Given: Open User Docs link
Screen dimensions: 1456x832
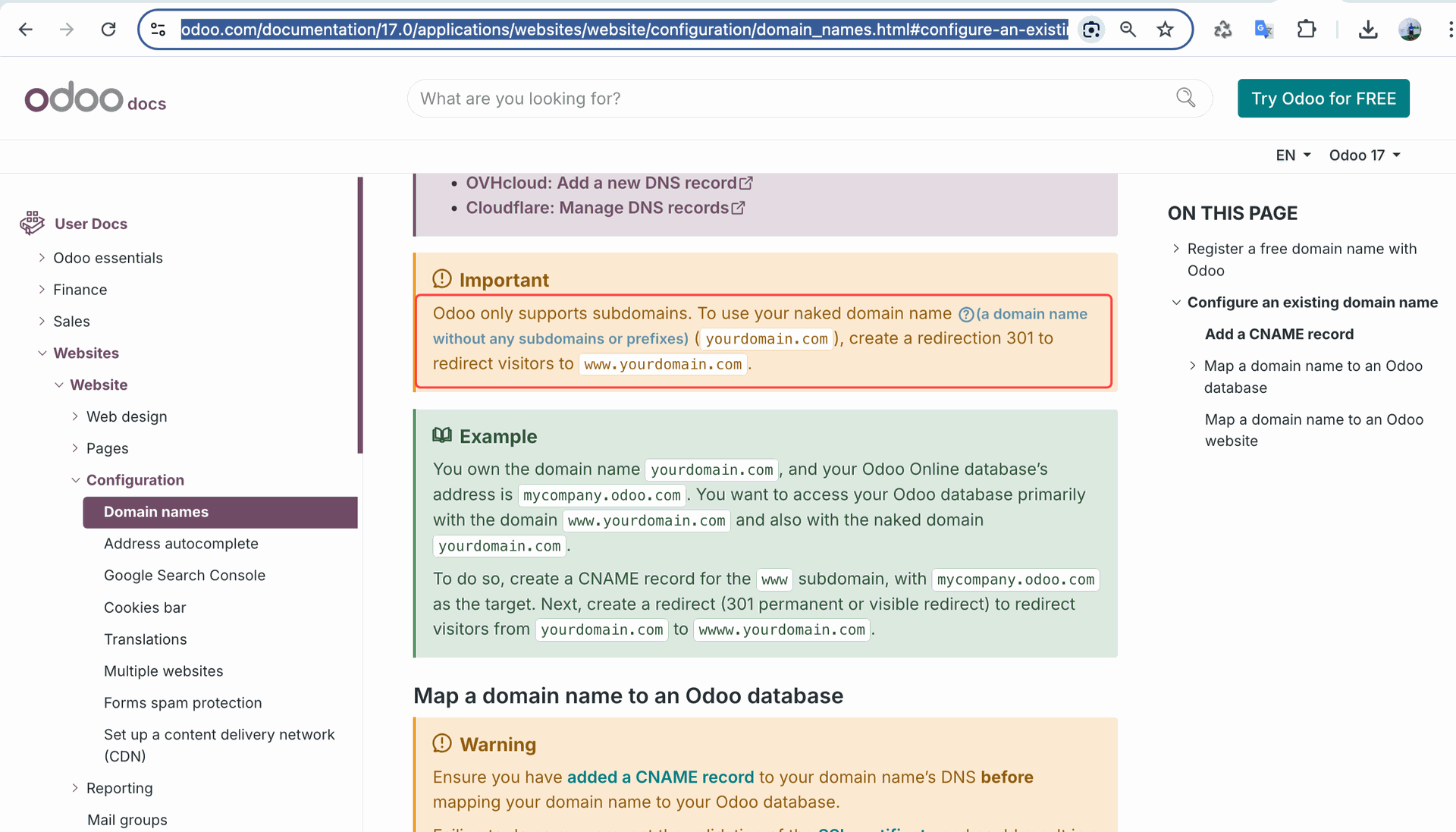Looking at the screenshot, I should coord(91,224).
